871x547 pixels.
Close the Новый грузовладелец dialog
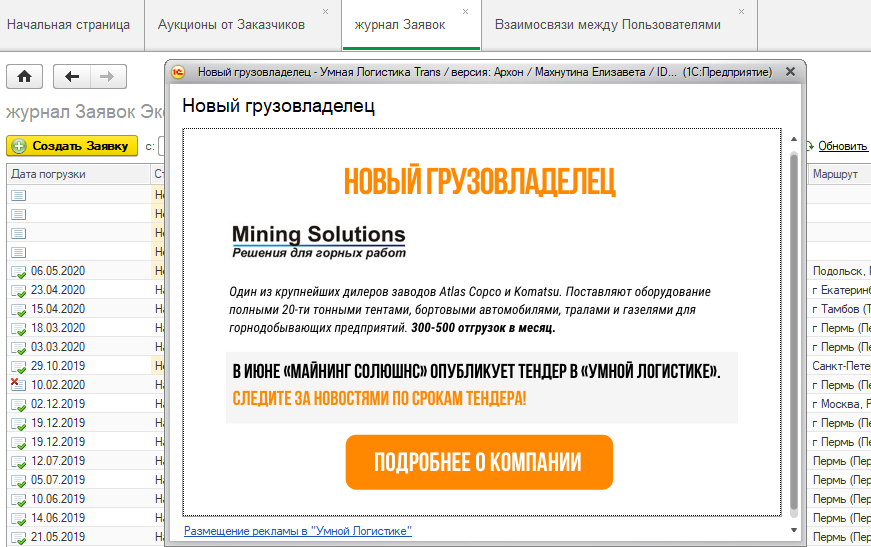[790, 72]
